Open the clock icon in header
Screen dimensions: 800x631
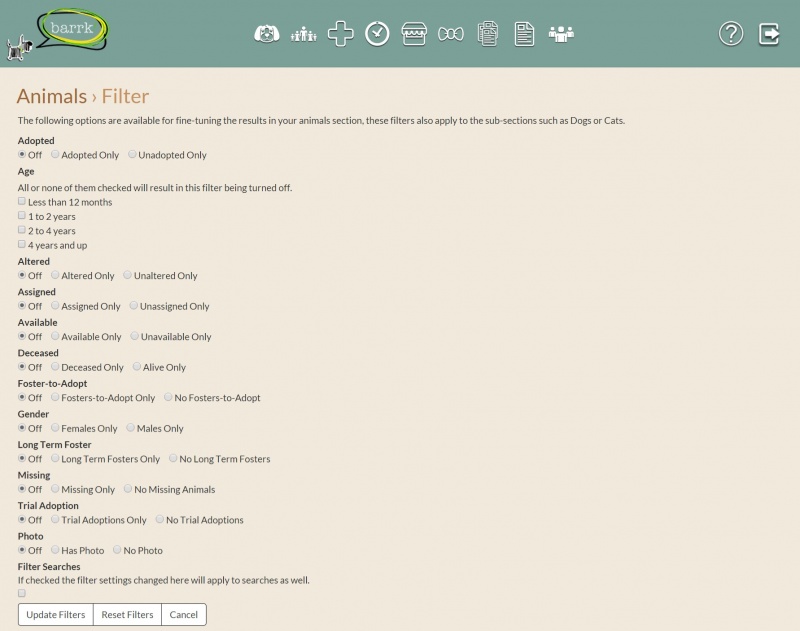pos(377,34)
